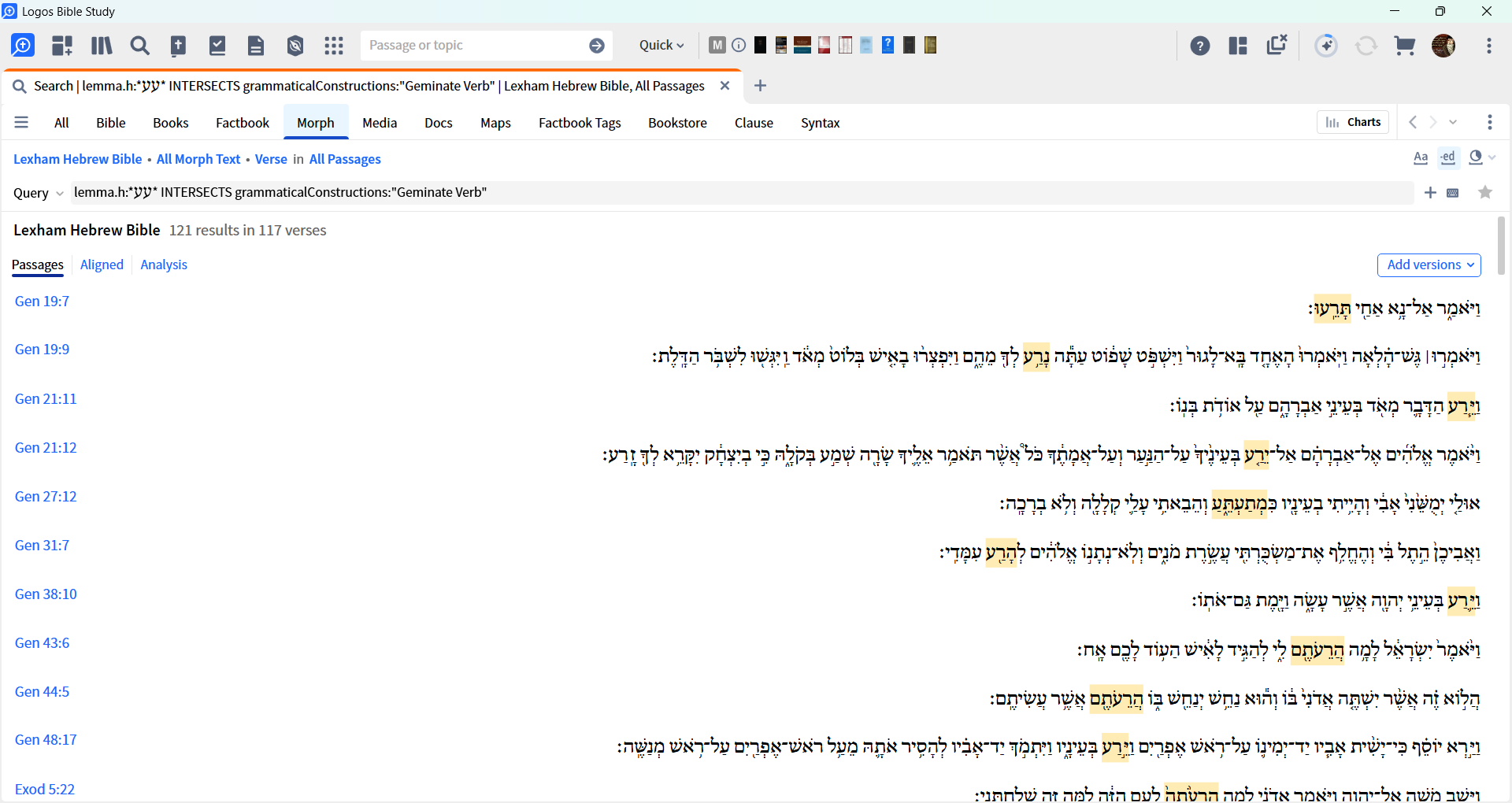Switch to the All search tab
The height and width of the screenshot is (803, 1512).
(61, 123)
